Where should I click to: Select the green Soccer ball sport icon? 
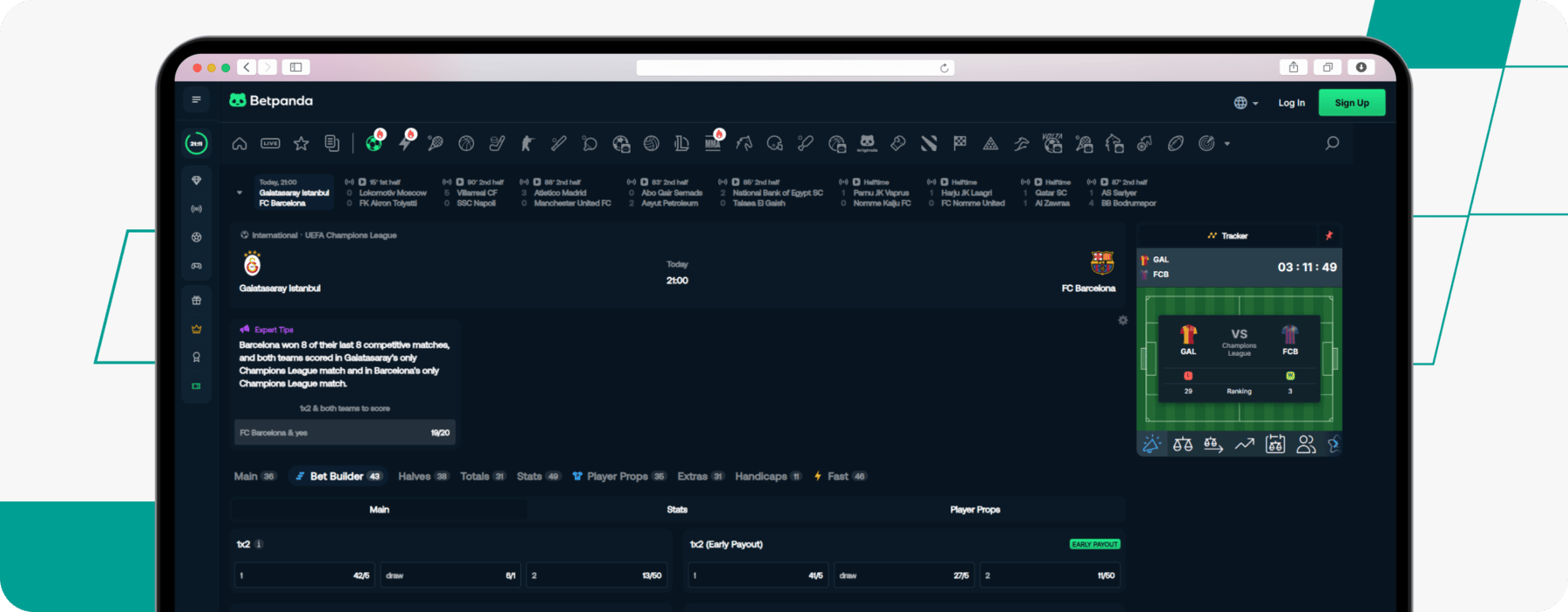coord(375,143)
